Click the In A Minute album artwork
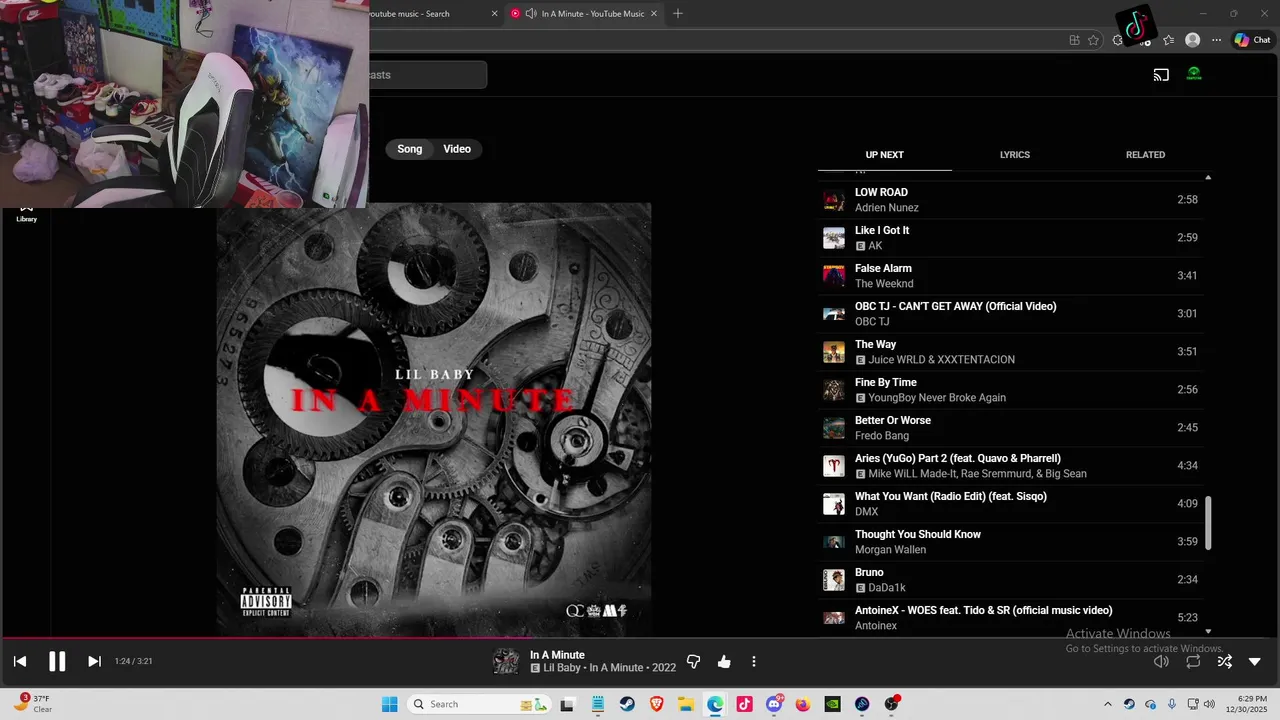This screenshot has height=720, width=1280. click(x=434, y=420)
